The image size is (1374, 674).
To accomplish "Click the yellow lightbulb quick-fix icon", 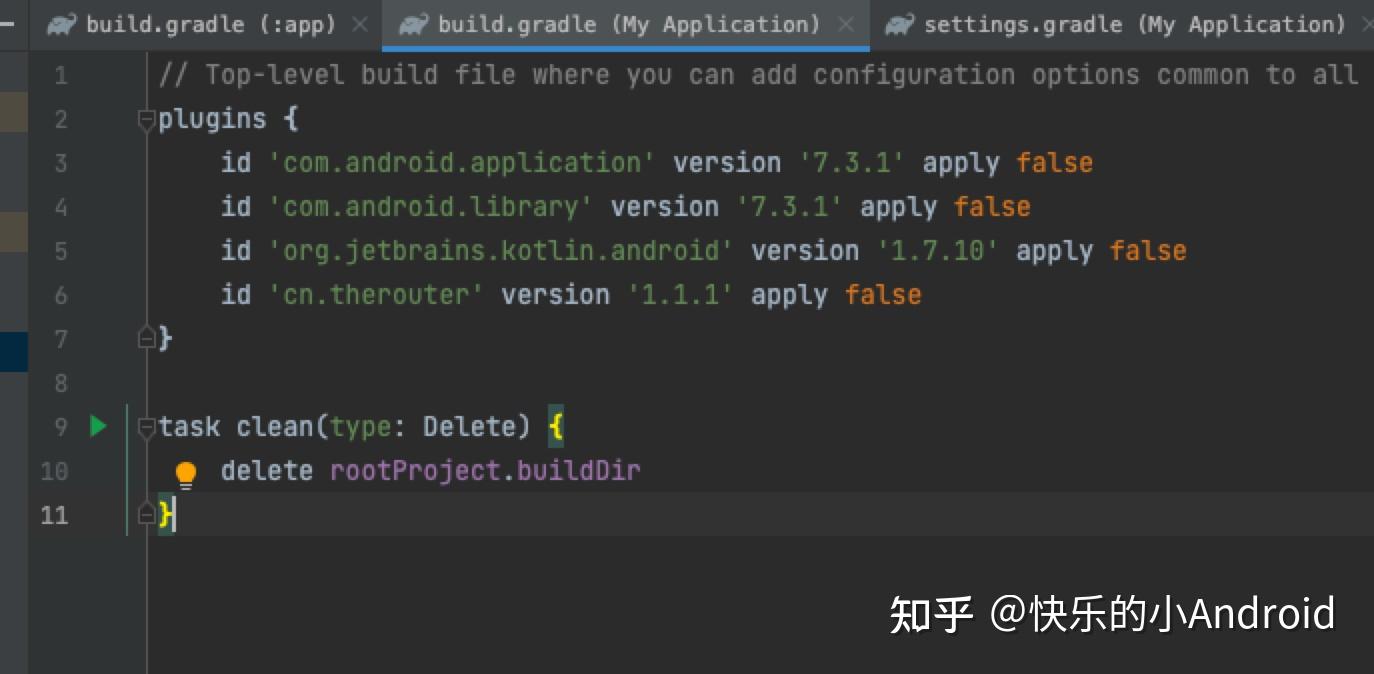I will (x=186, y=473).
